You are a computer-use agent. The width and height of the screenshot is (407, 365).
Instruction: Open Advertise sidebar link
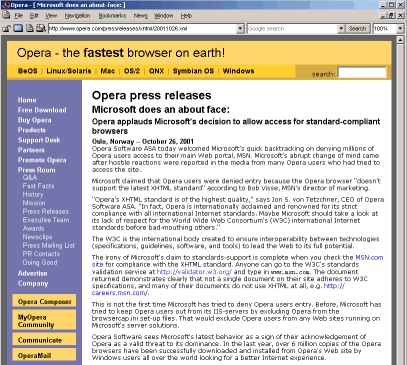32,273
